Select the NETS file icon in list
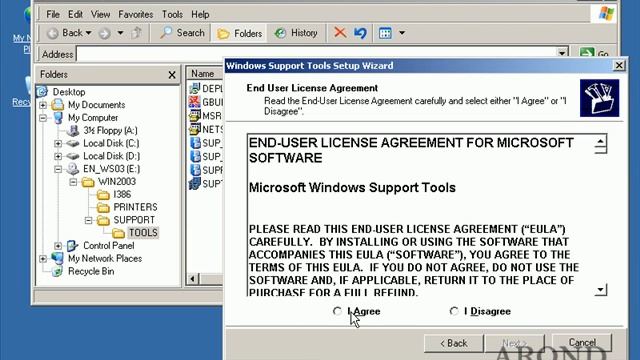This screenshot has width=640, height=360. (x=195, y=129)
